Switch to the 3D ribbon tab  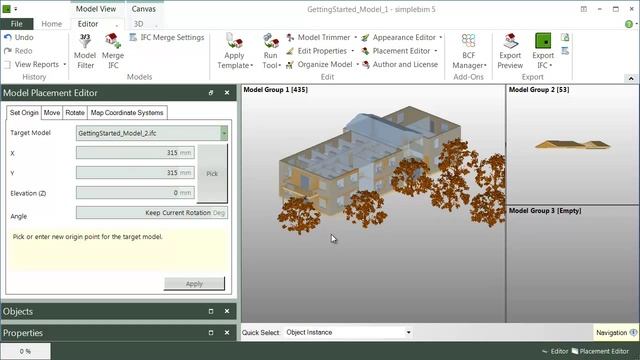[x=138, y=24]
